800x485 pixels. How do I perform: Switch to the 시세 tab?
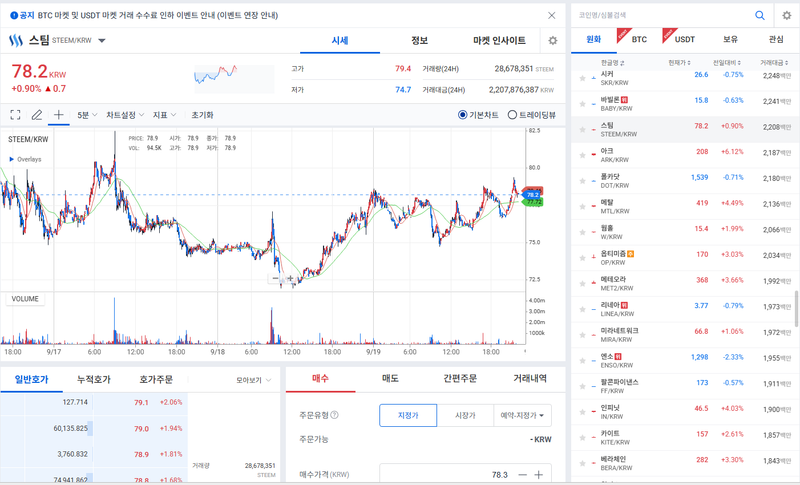[340, 40]
